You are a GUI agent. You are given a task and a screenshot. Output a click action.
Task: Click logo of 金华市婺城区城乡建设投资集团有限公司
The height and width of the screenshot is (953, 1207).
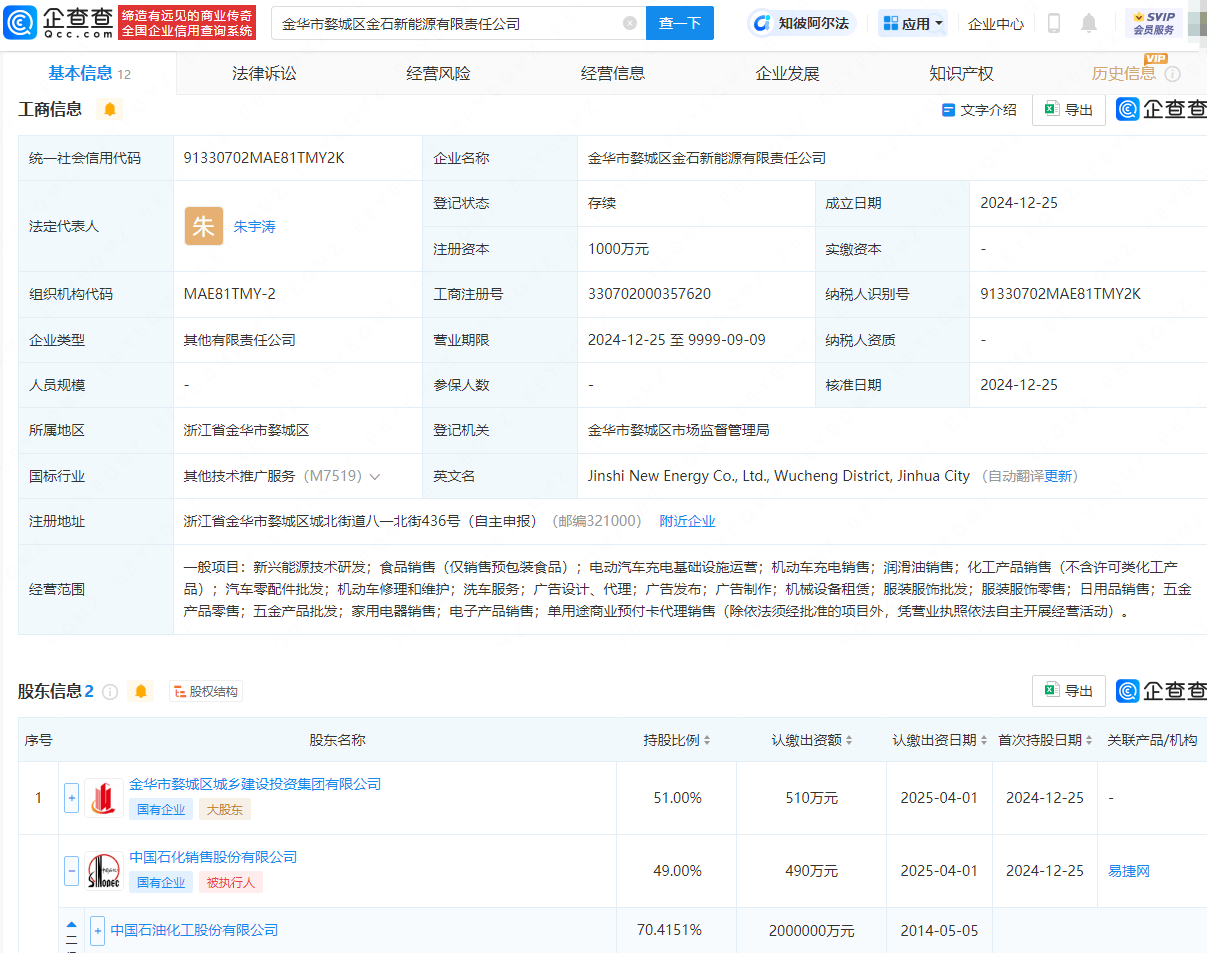point(104,798)
